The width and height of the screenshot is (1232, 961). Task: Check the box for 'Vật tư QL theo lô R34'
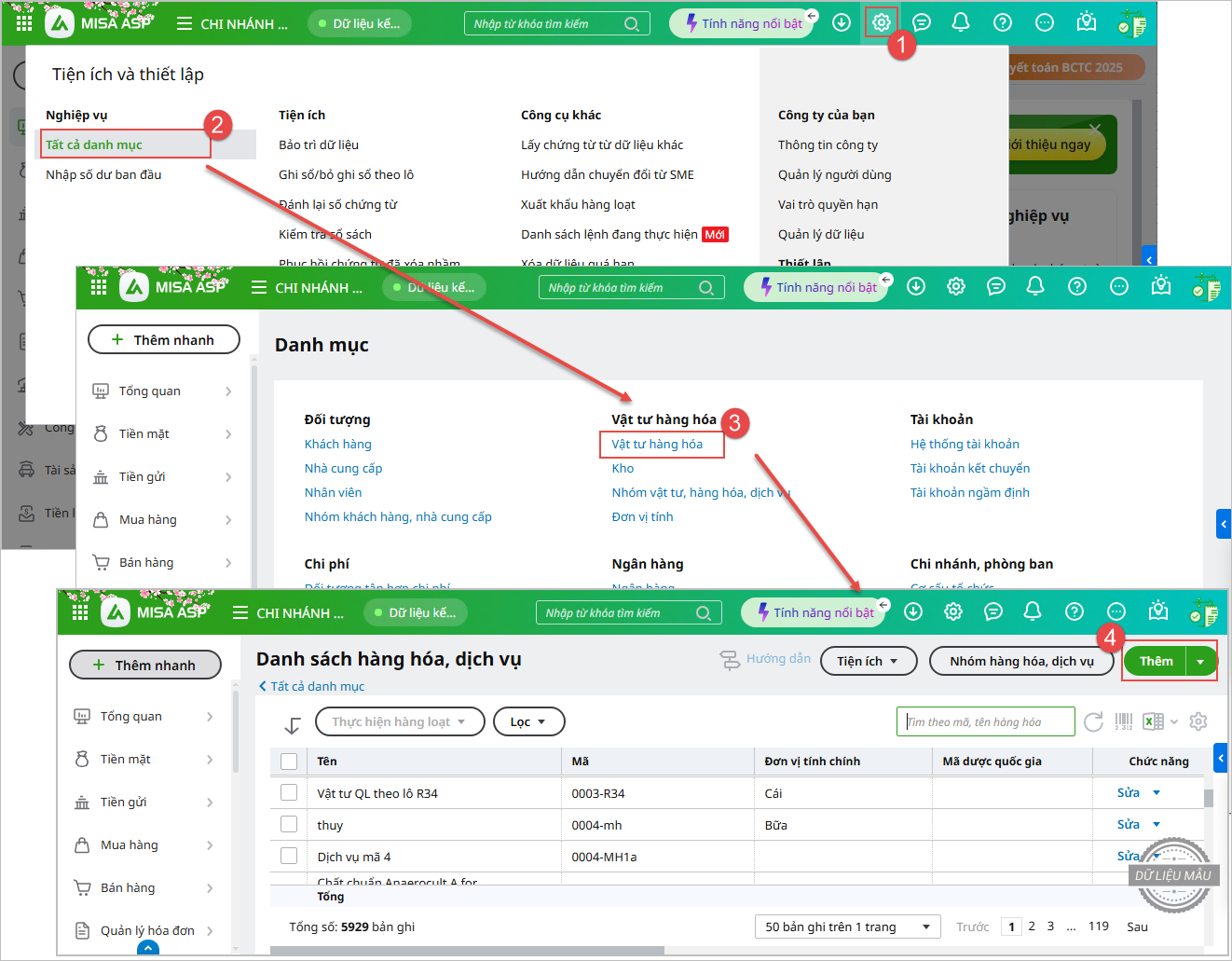pyautogui.click(x=289, y=793)
